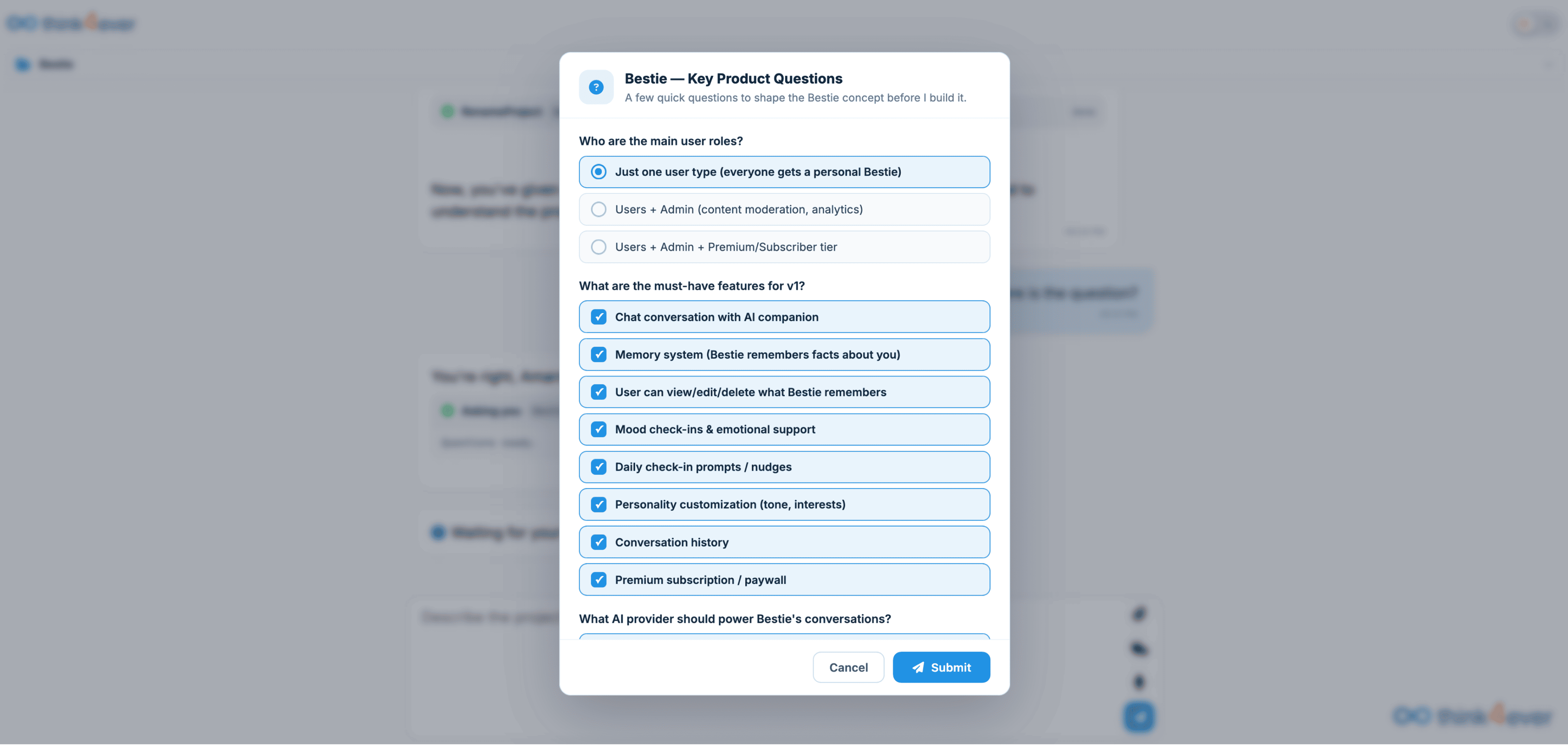Toggle 'Mood check-ins & emotional support'
The image size is (1568, 751).
click(x=784, y=430)
